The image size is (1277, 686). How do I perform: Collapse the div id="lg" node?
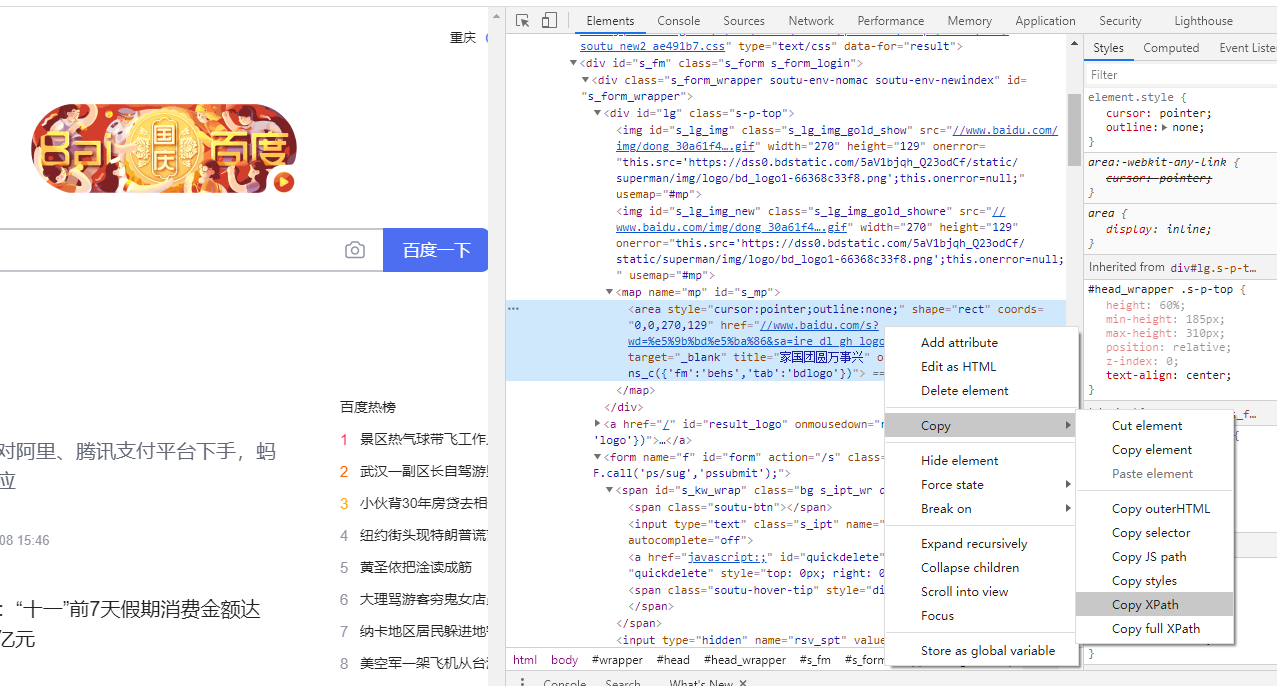(x=597, y=114)
